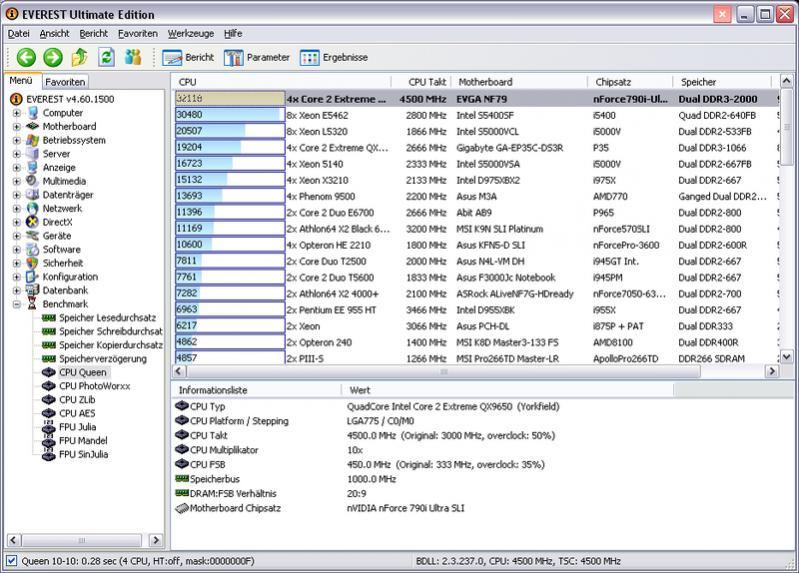Expand the Multimedia tree node
Screen dimensions: 799x573
[17, 181]
